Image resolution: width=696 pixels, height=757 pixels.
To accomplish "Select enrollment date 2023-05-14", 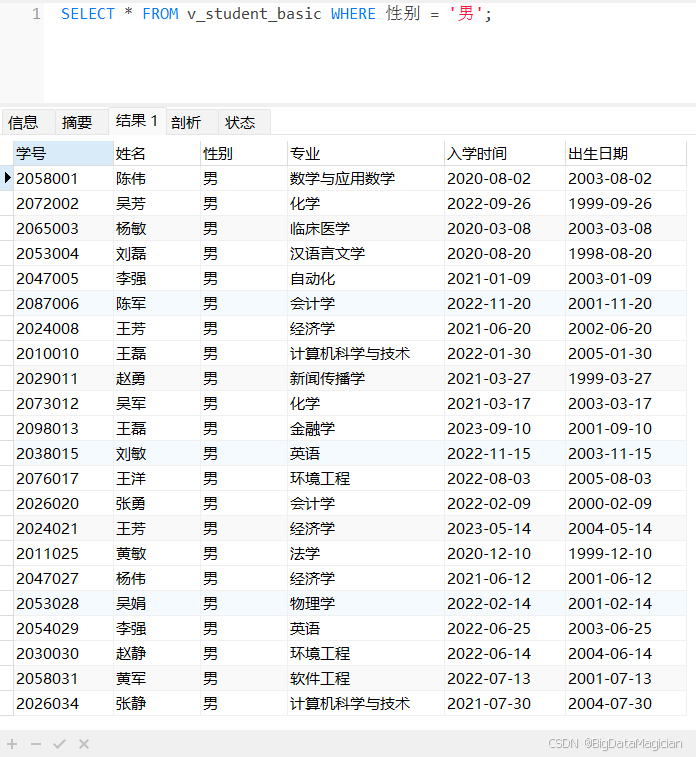I will coord(504,529).
